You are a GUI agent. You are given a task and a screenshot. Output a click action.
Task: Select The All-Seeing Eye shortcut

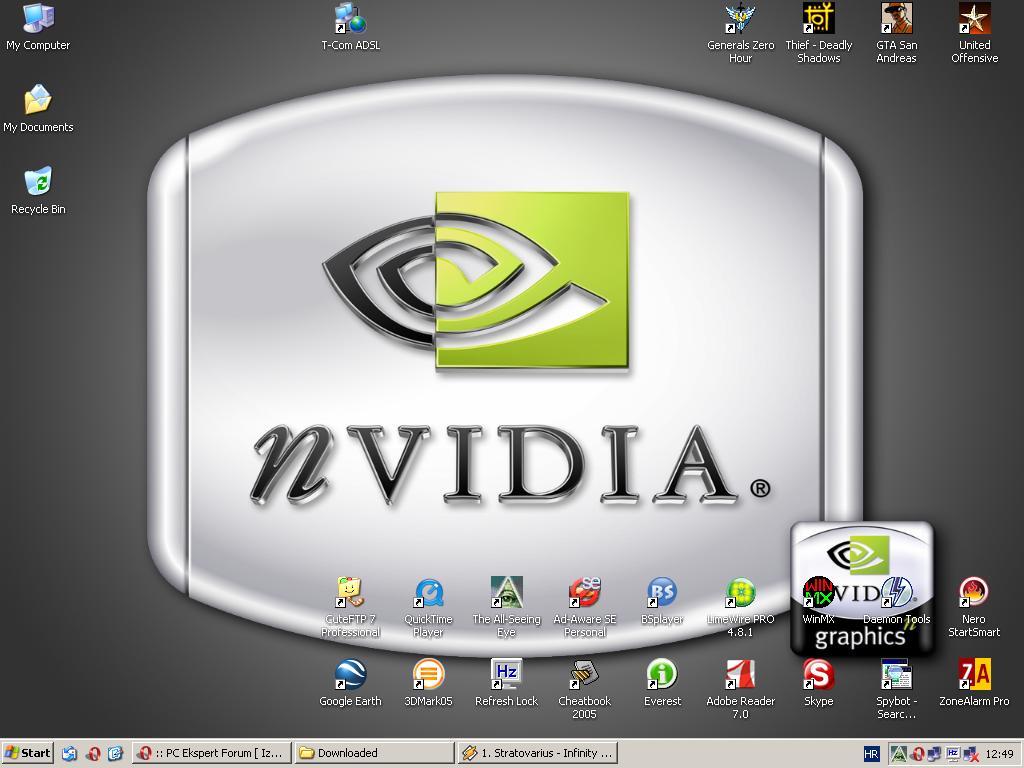(506, 607)
